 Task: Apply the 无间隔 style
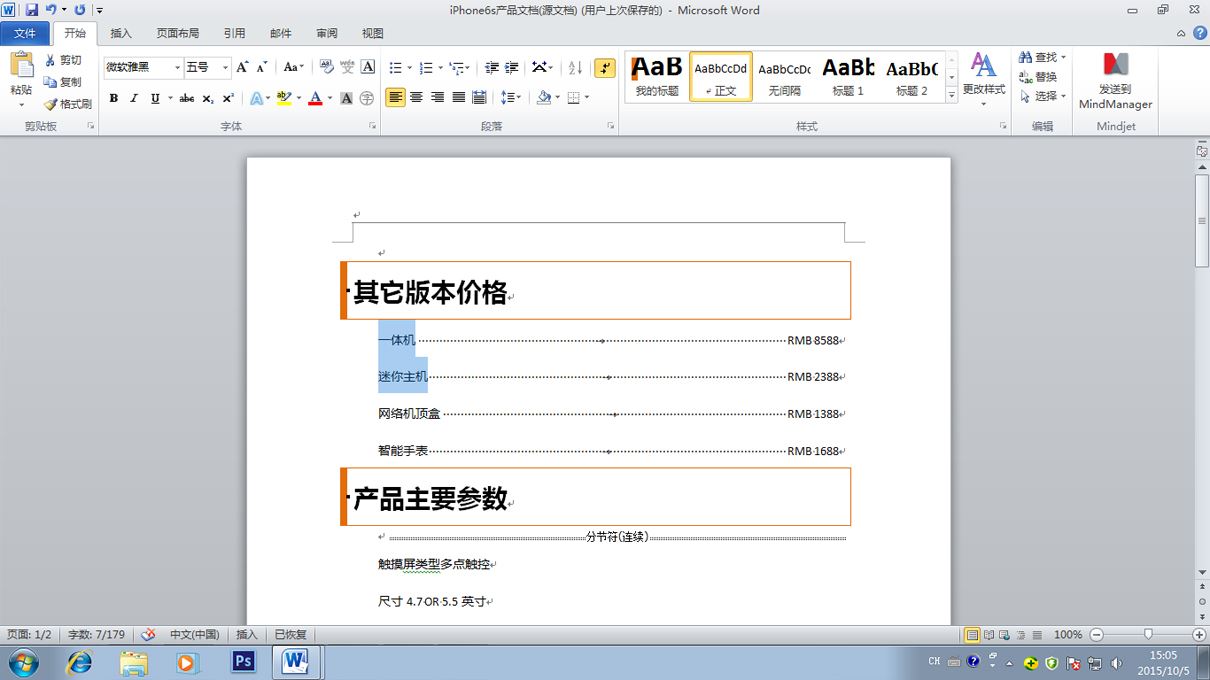pos(785,77)
